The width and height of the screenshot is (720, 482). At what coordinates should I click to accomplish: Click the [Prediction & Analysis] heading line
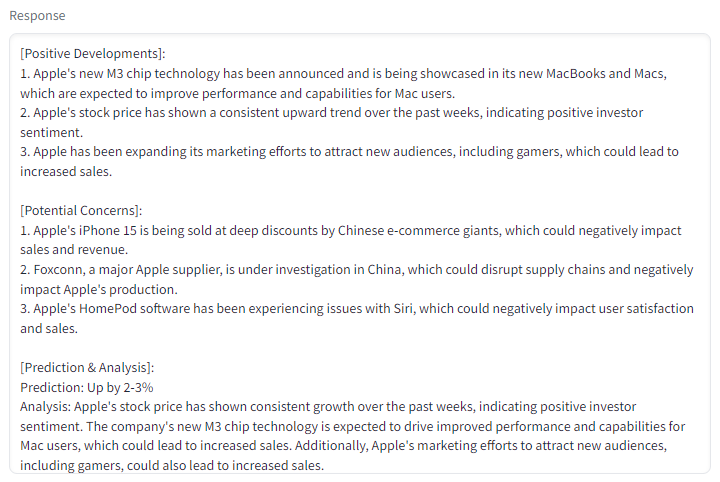[87, 368]
